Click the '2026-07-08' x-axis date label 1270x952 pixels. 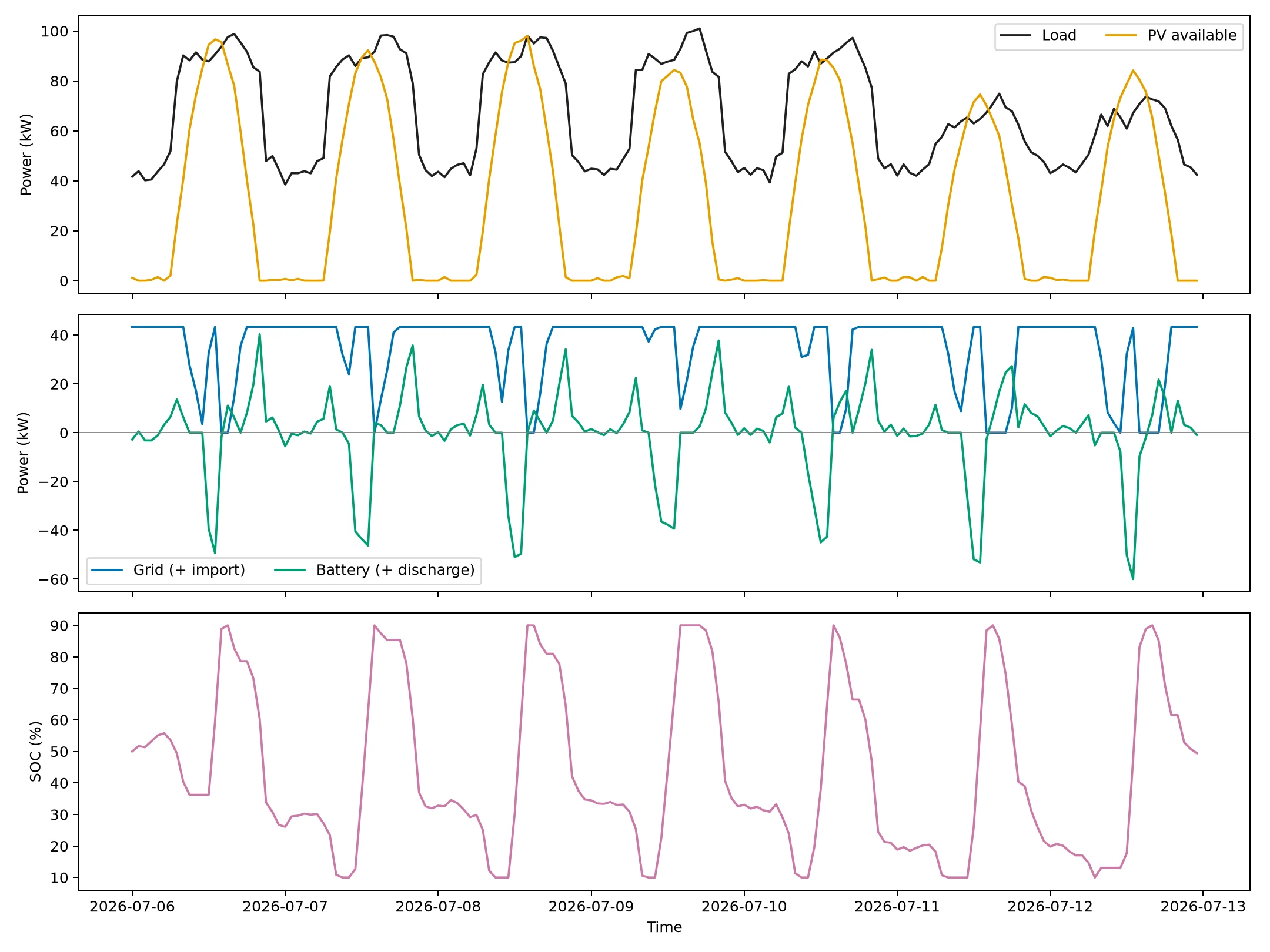click(x=438, y=907)
